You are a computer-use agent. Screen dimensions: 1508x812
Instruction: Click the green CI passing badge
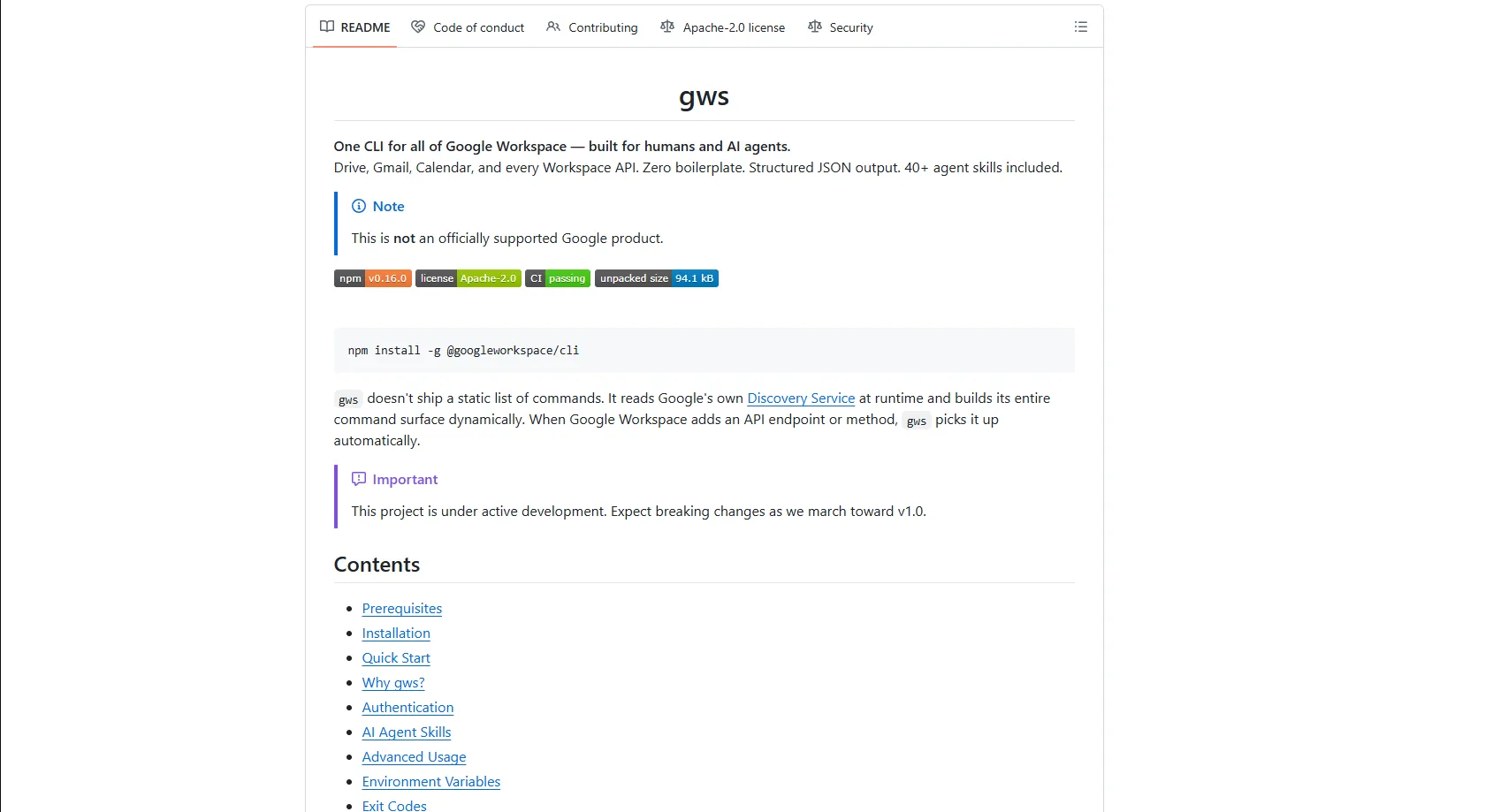557,277
